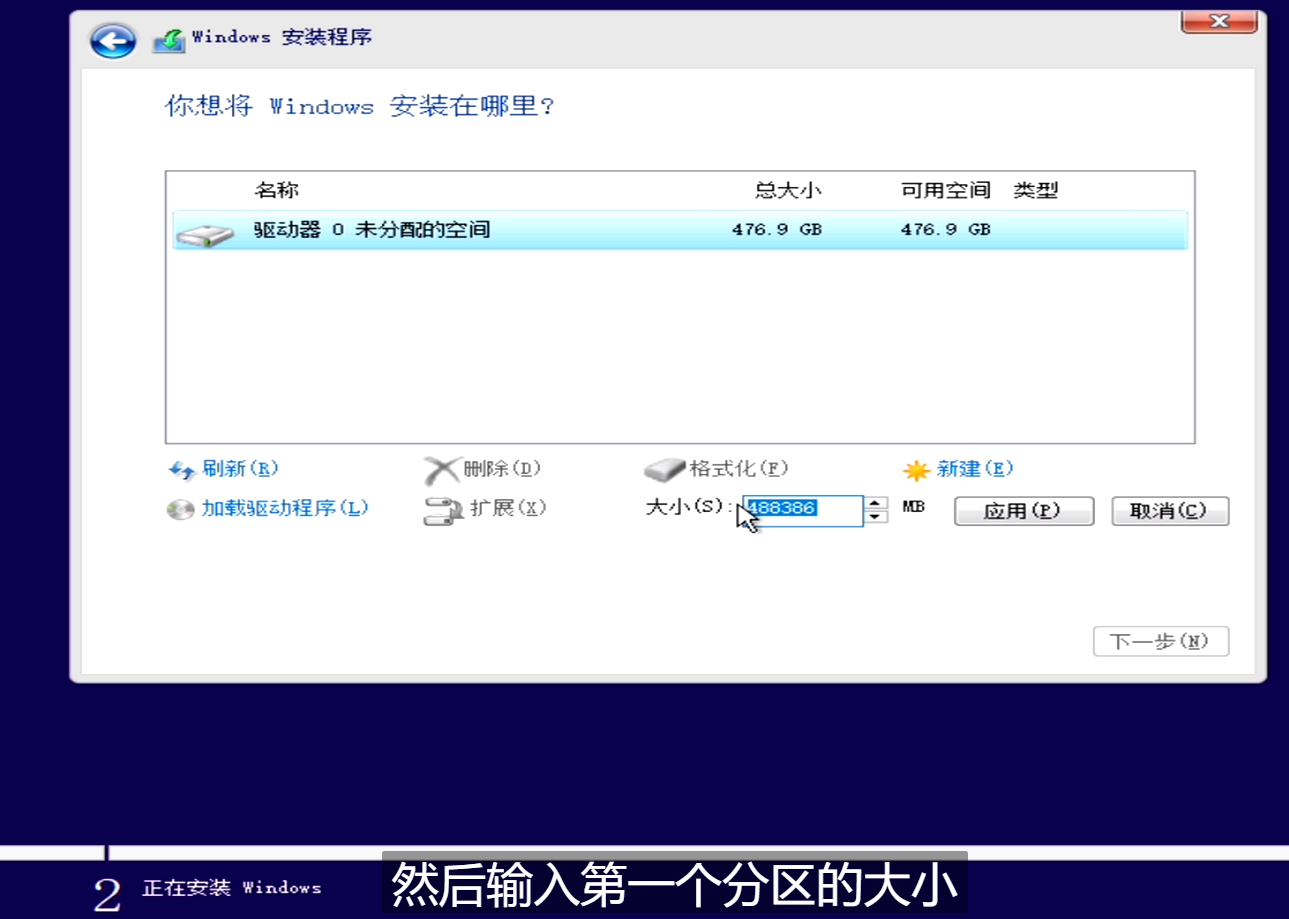1289x919 pixels.
Task: Decrease partition size with the spinner down arrow
Action: 874,517
